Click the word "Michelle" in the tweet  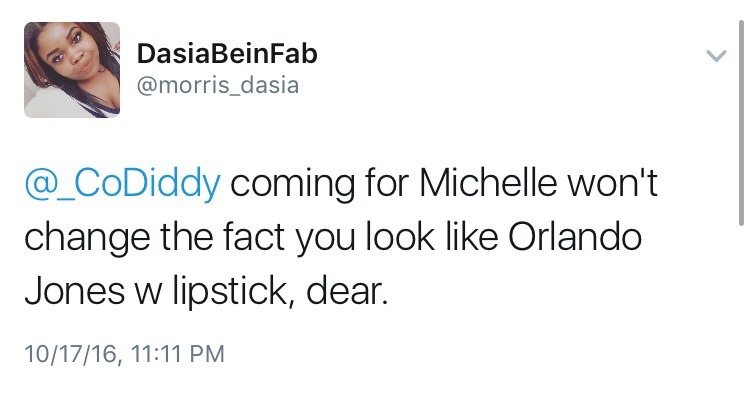(488, 183)
